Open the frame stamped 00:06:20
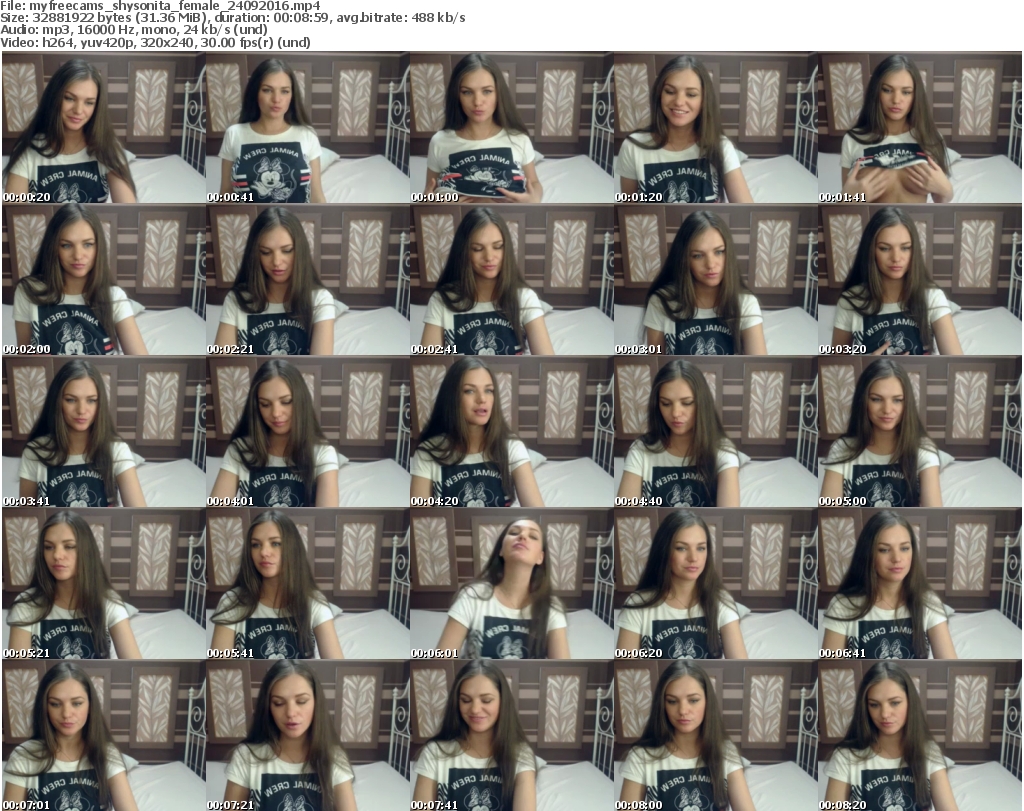Screen dimensions: 1024x811 (715, 584)
